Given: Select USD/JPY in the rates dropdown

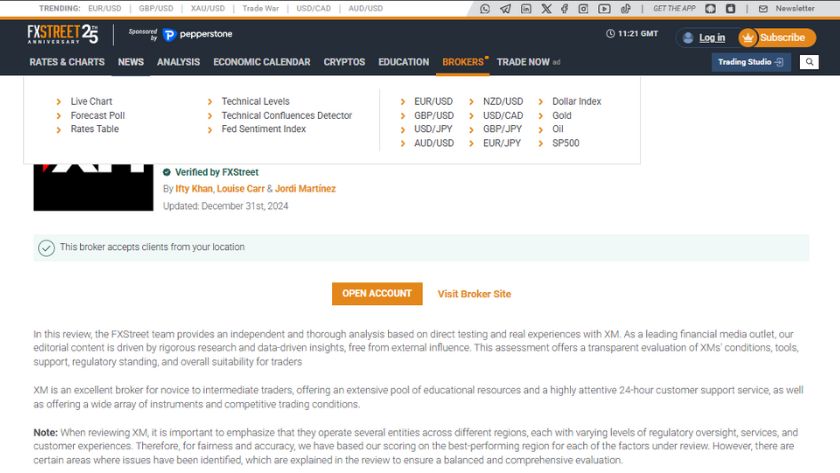Looking at the screenshot, I should [433, 129].
